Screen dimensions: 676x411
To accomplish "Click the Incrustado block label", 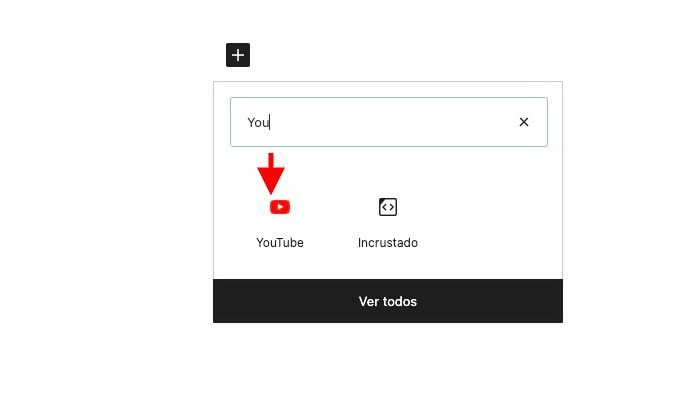I will [388, 242].
